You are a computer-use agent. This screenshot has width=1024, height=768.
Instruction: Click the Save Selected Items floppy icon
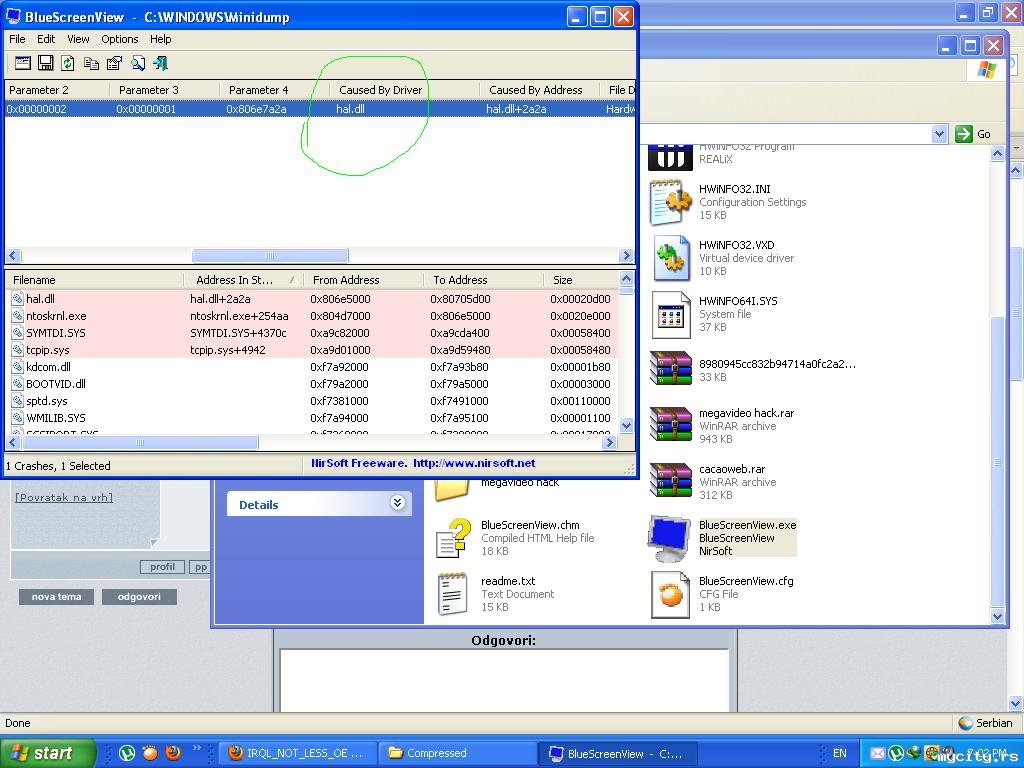pyautogui.click(x=45, y=63)
